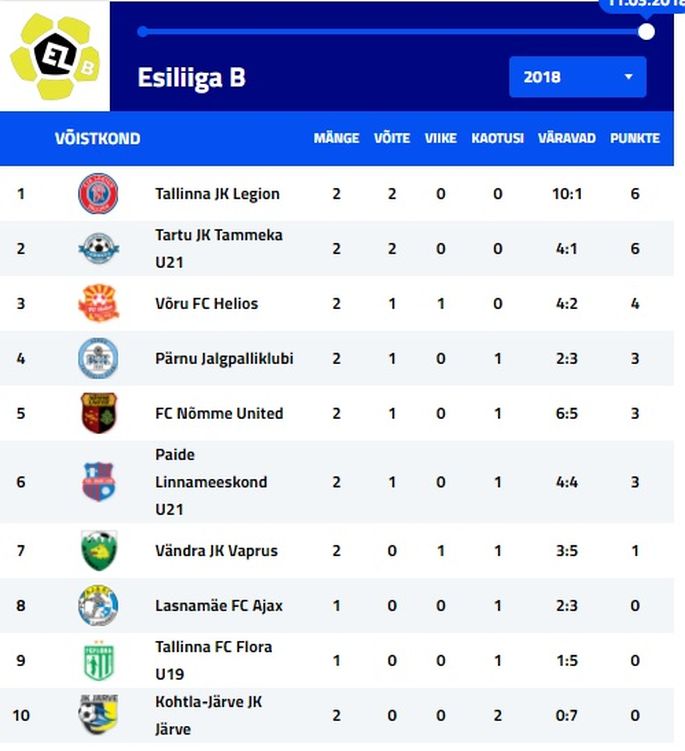685x751 pixels.
Task: Open the Võru FC Helios team link
Action: point(206,304)
